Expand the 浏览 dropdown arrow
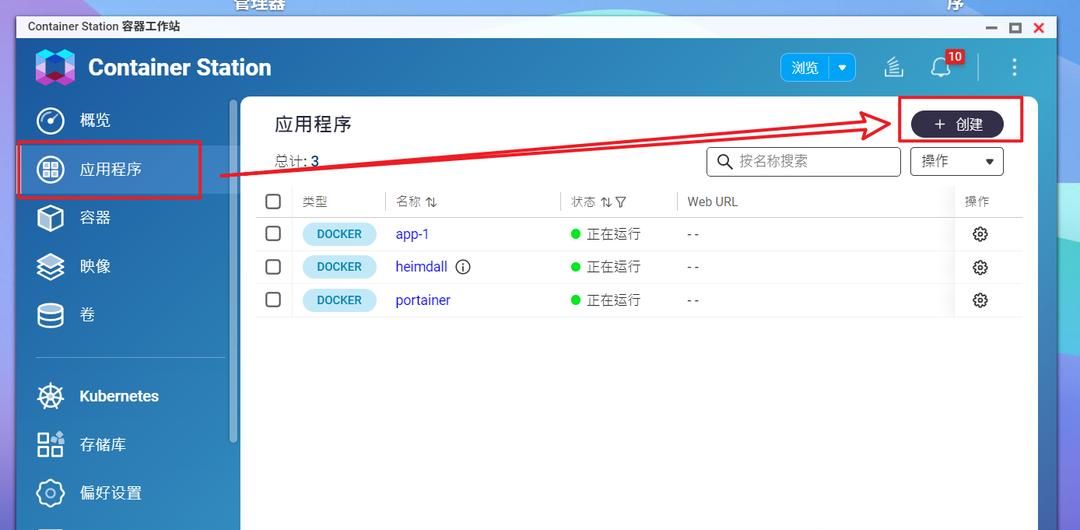The image size is (1080, 530). point(842,68)
